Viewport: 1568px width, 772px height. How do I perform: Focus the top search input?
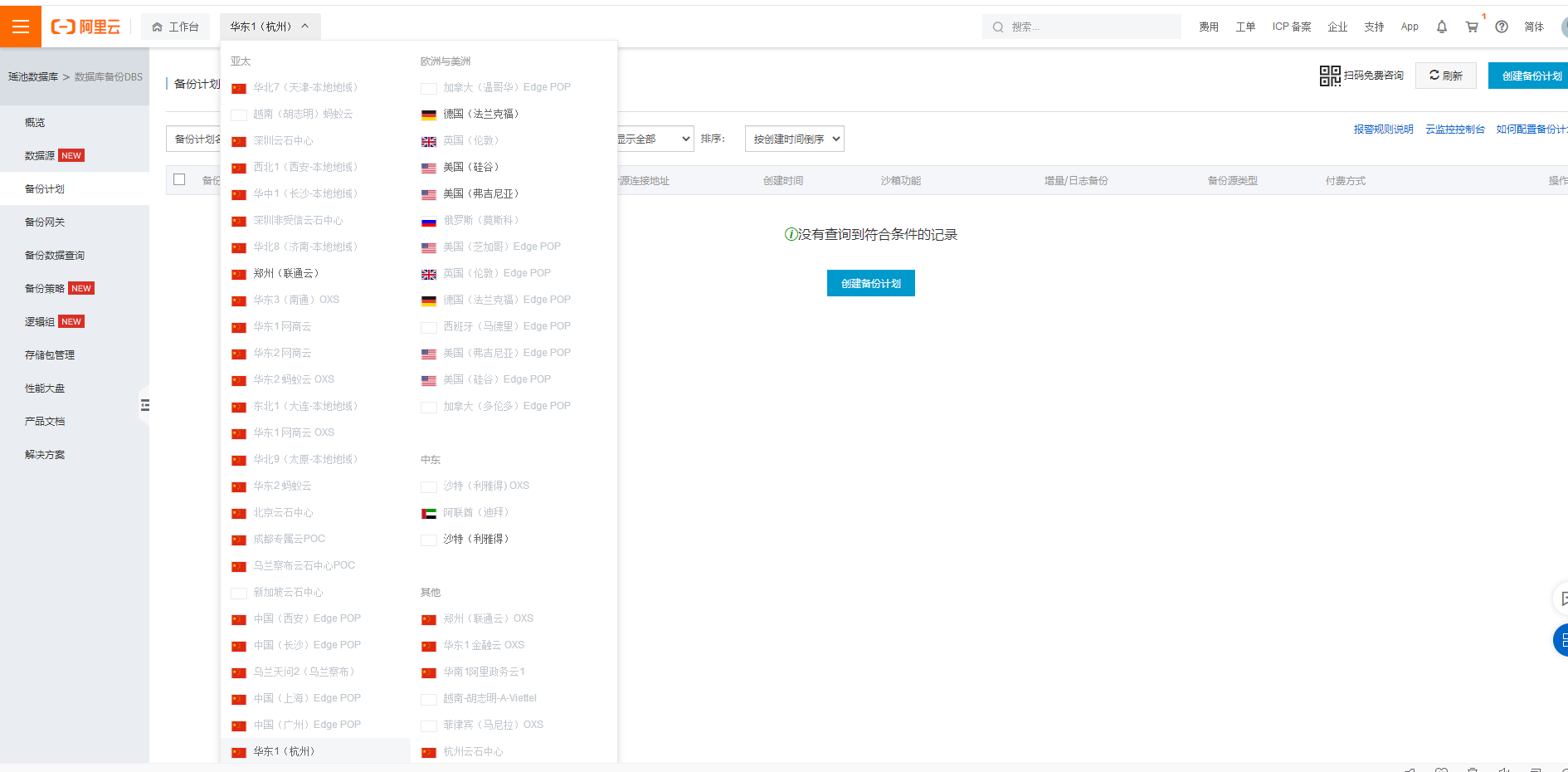(x=1082, y=27)
